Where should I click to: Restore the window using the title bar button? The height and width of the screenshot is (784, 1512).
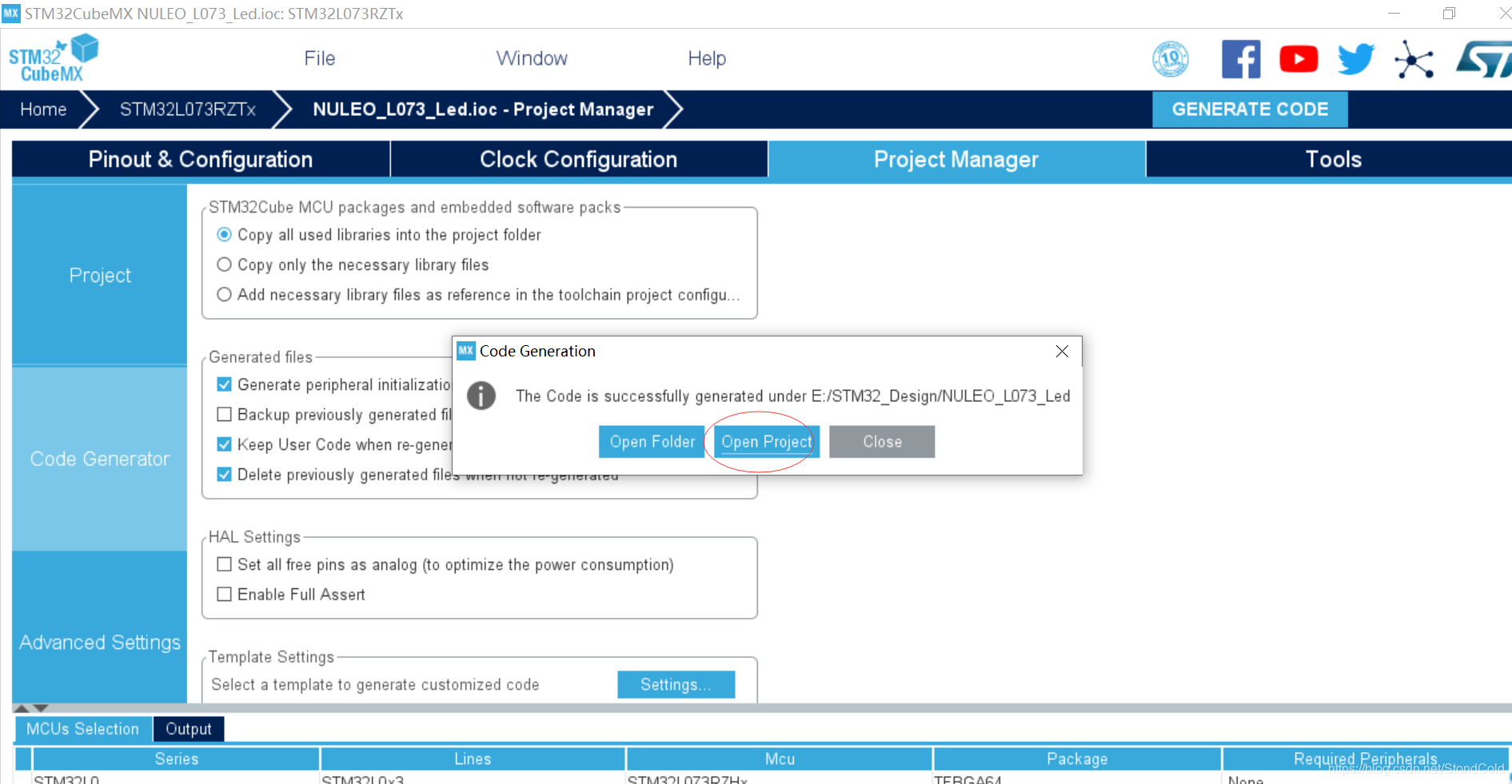coord(1449,14)
